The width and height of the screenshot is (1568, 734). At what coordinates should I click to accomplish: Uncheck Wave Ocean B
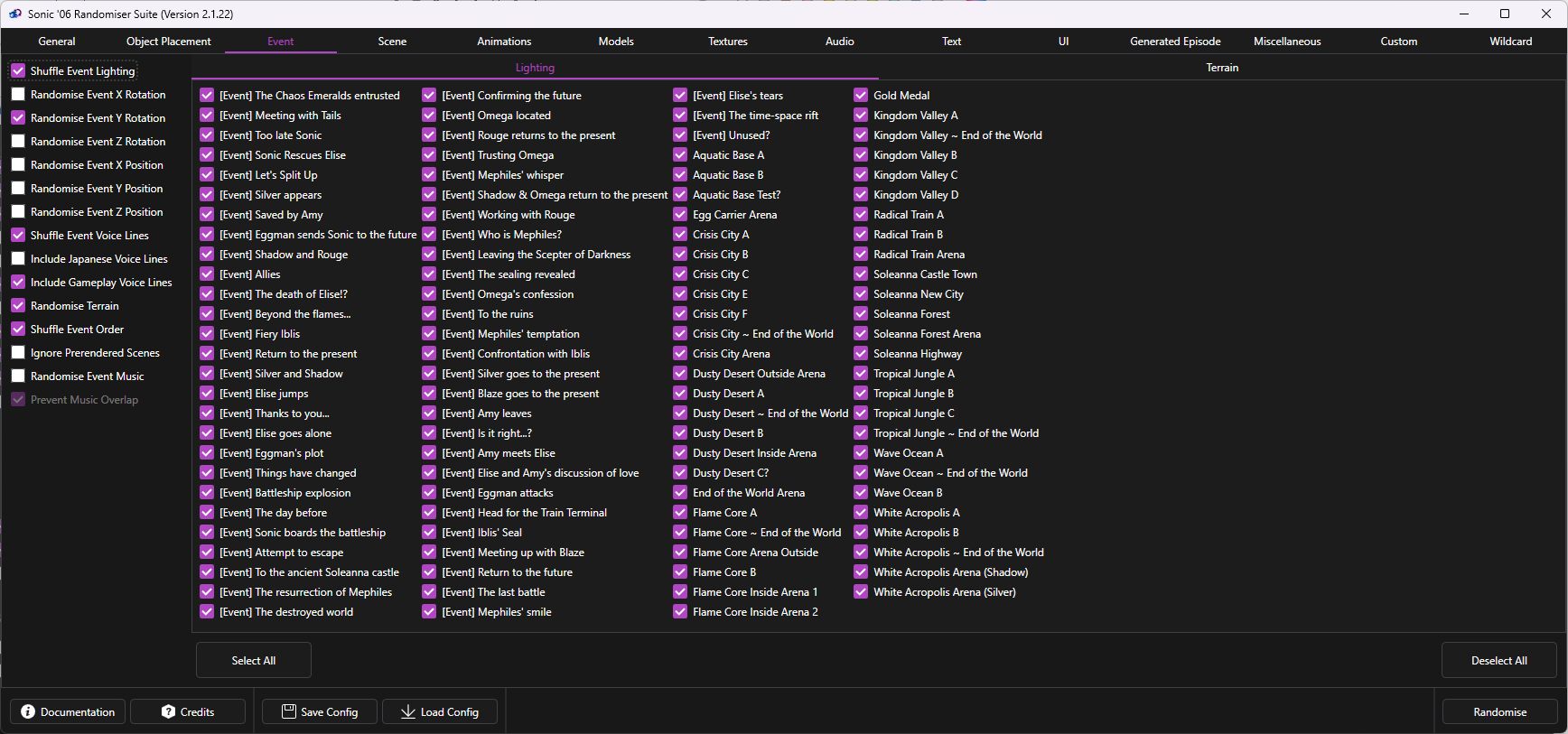pos(861,492)
